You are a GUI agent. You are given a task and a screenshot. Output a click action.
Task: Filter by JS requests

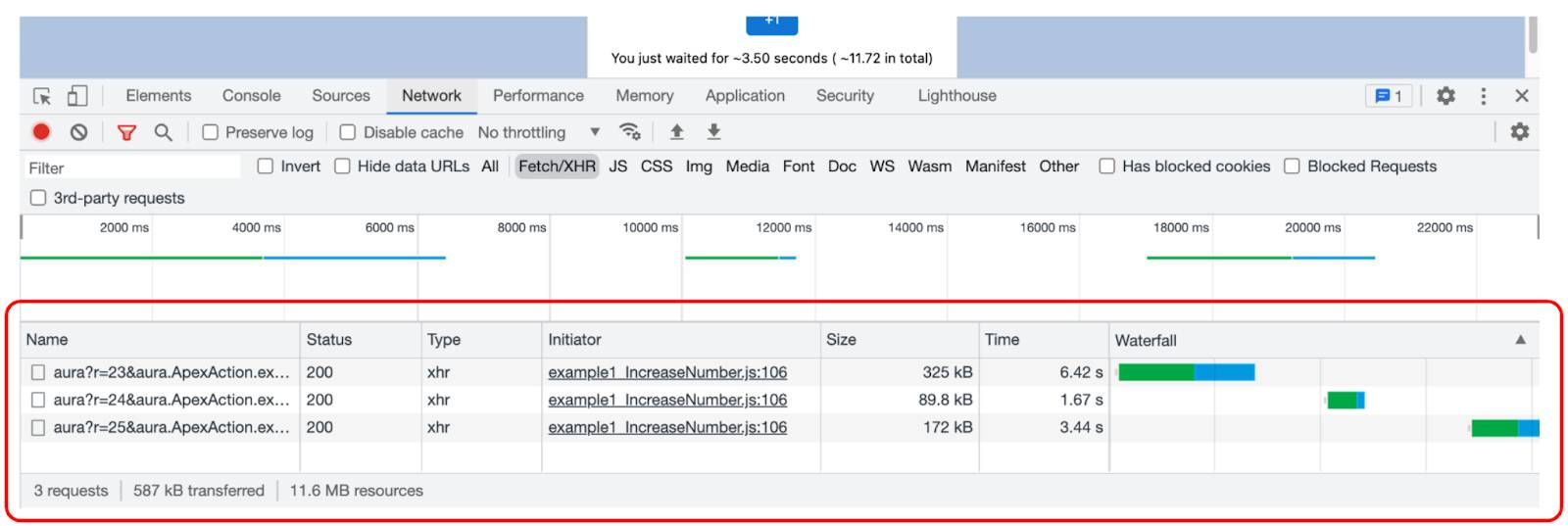(x=617, y=167)
